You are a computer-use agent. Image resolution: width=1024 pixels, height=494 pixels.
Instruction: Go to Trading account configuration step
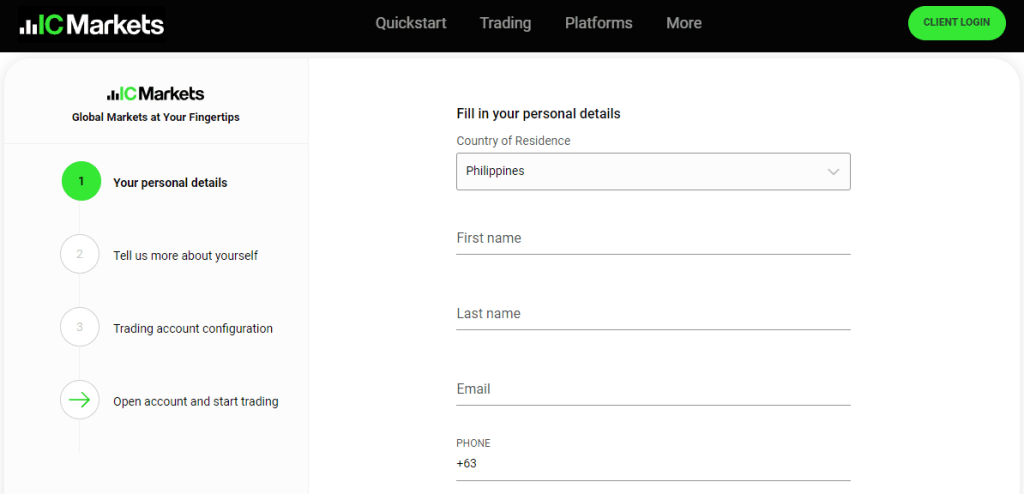point(193,329)
